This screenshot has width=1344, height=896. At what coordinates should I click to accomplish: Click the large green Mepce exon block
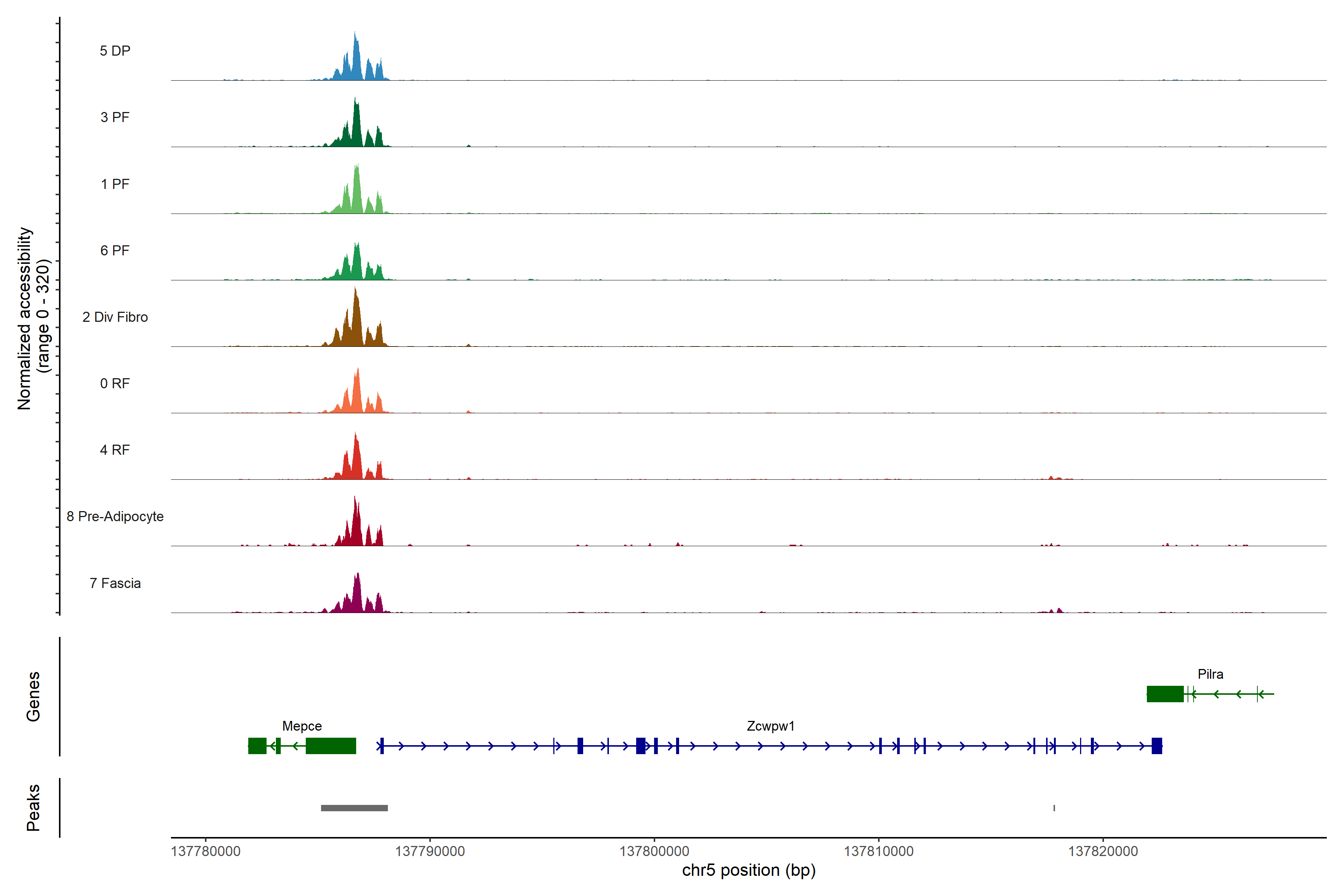[x=331, y=746]
